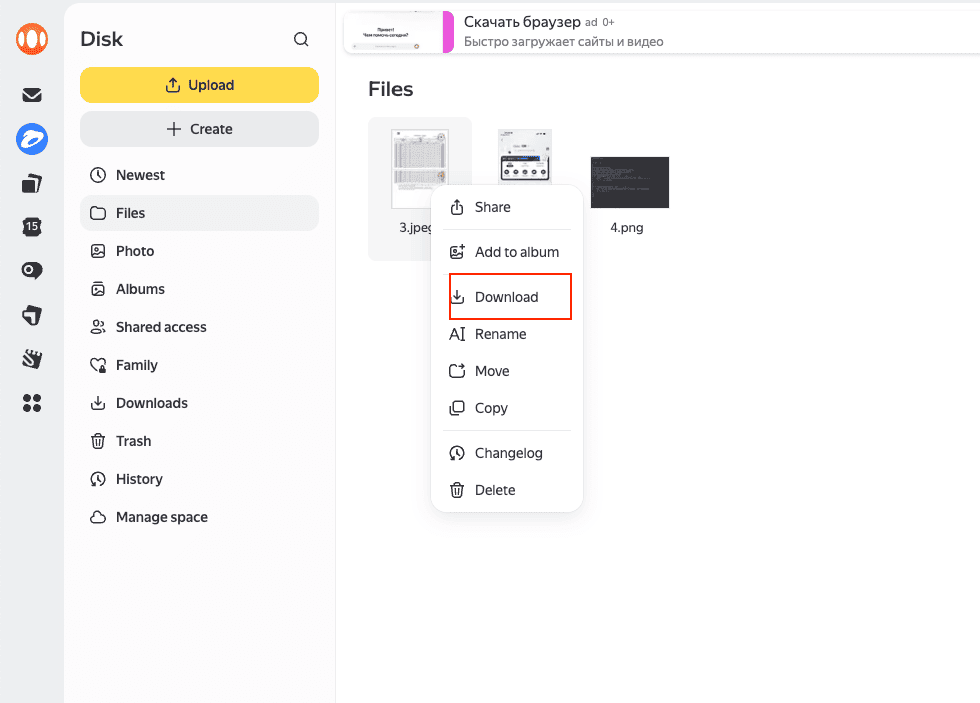Choose Rename in the context menu
Viewport: 980px width, 703px height.
click(x=500, y=333)
